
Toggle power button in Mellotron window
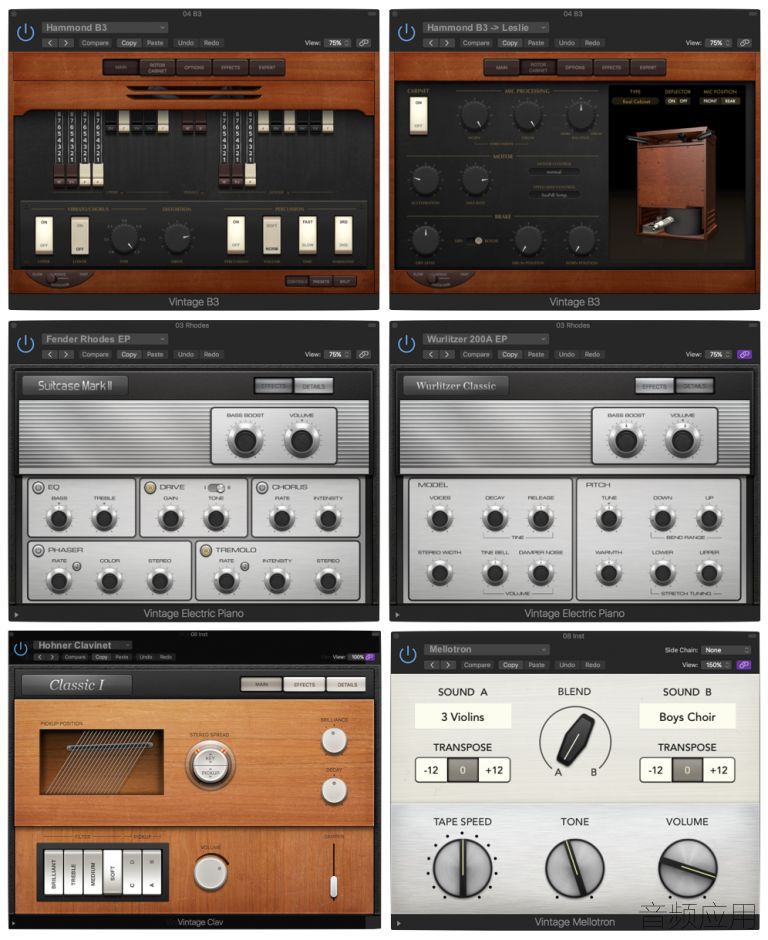pos(408,654)
